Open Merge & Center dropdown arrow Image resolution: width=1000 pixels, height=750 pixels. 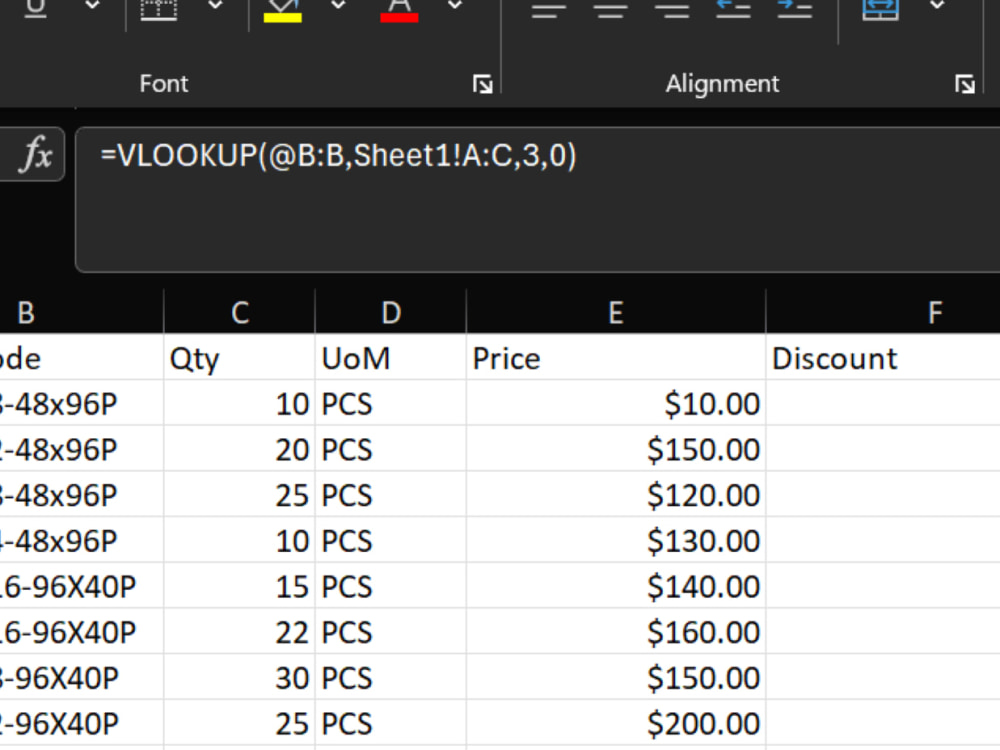[937, 5]
